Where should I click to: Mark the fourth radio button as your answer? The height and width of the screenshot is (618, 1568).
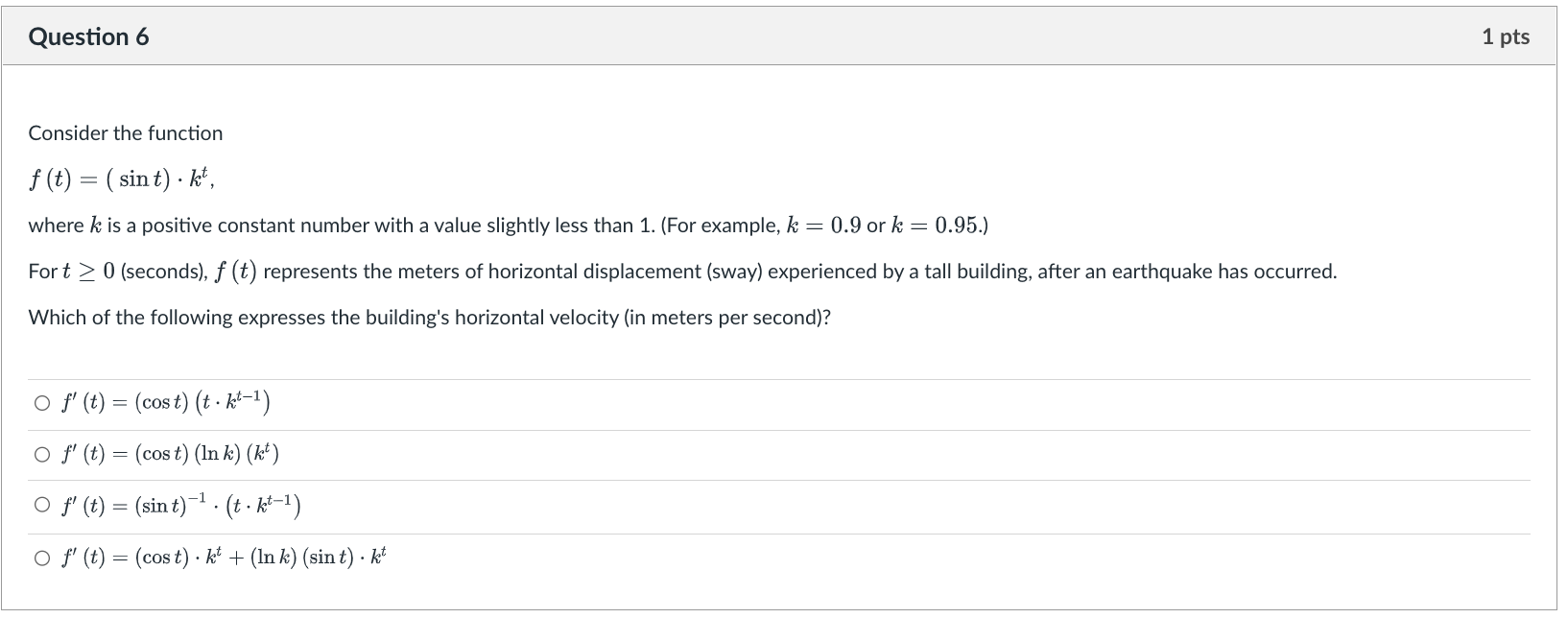click(42, 557)
